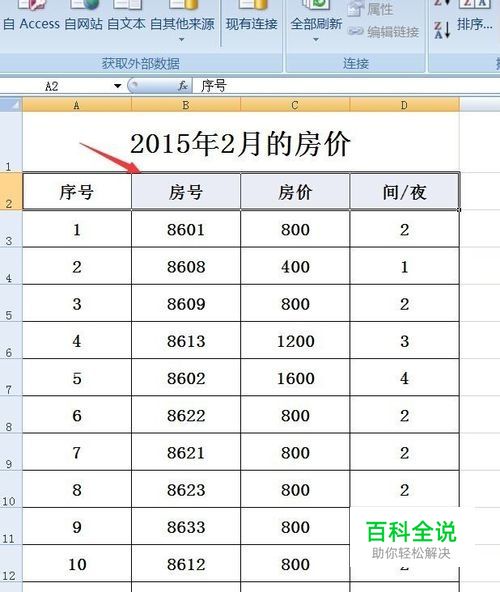
Task: Select row 10 header
Action: [11, 489]
